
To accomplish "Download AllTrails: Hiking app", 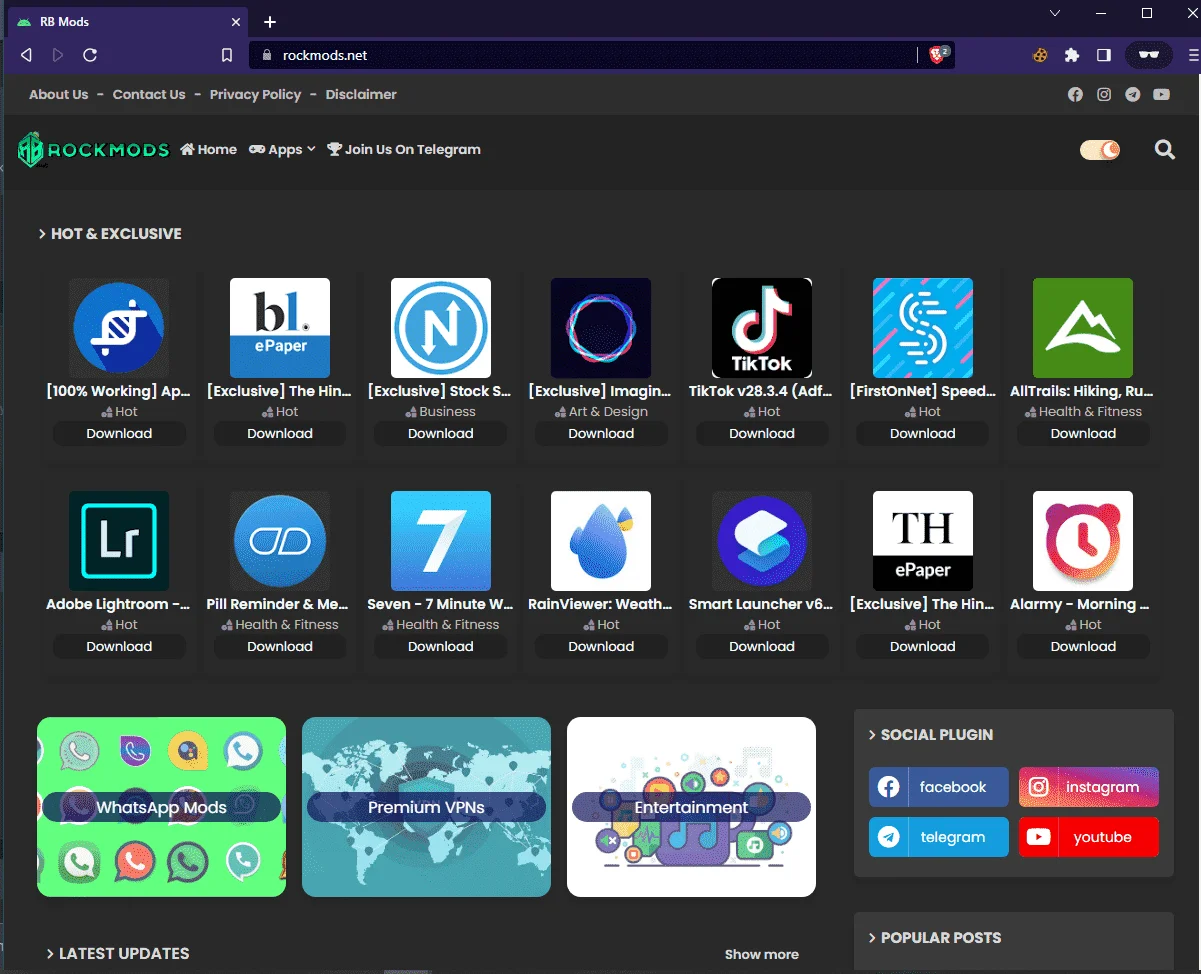I will [x=1083, y=434].
